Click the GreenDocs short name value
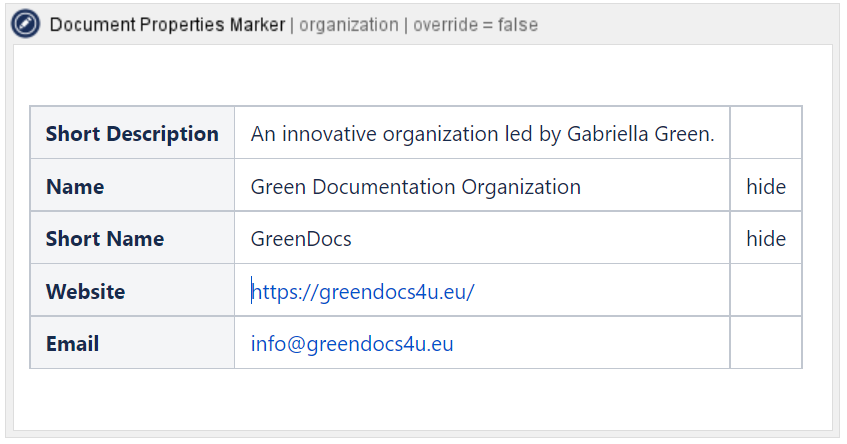The height and width of the screenshot is (444, 847). pos(301,239)
